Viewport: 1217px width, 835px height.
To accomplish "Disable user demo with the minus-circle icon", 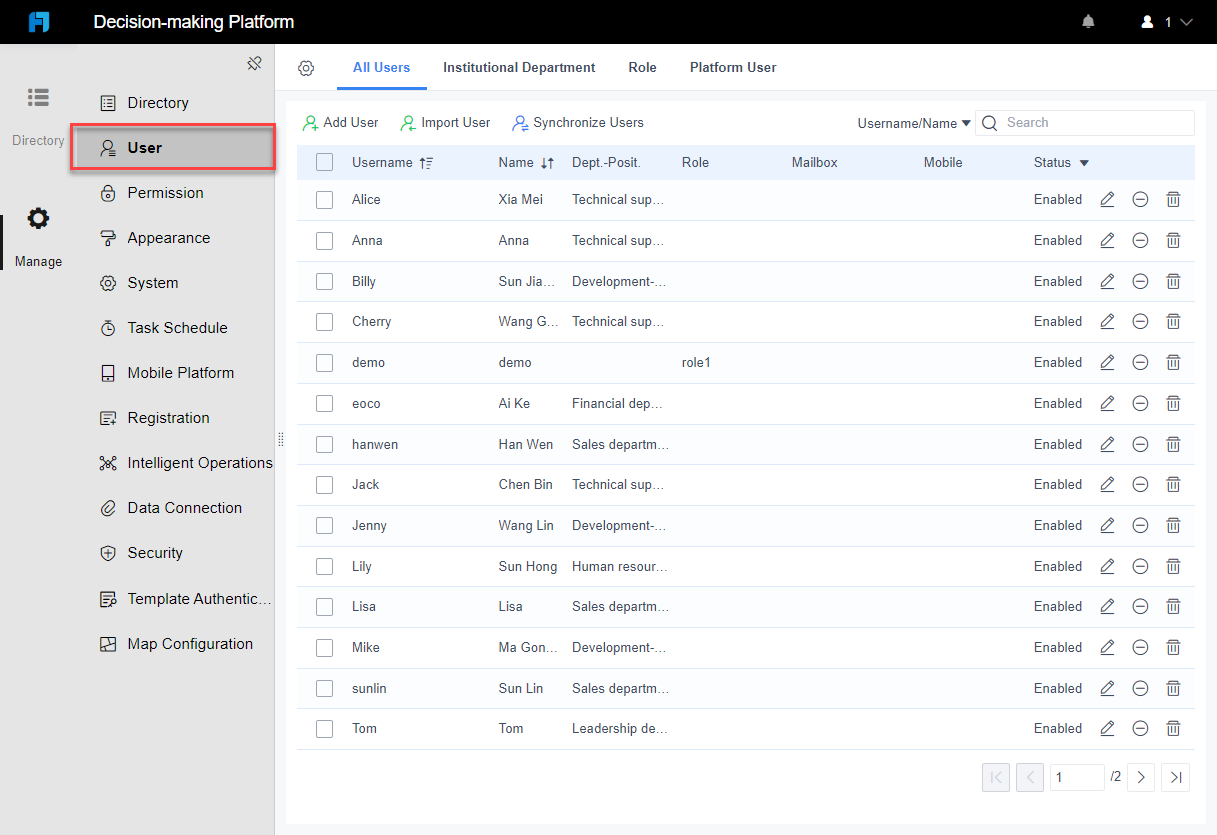I will pyautogui.click(x=1140, y=362).
